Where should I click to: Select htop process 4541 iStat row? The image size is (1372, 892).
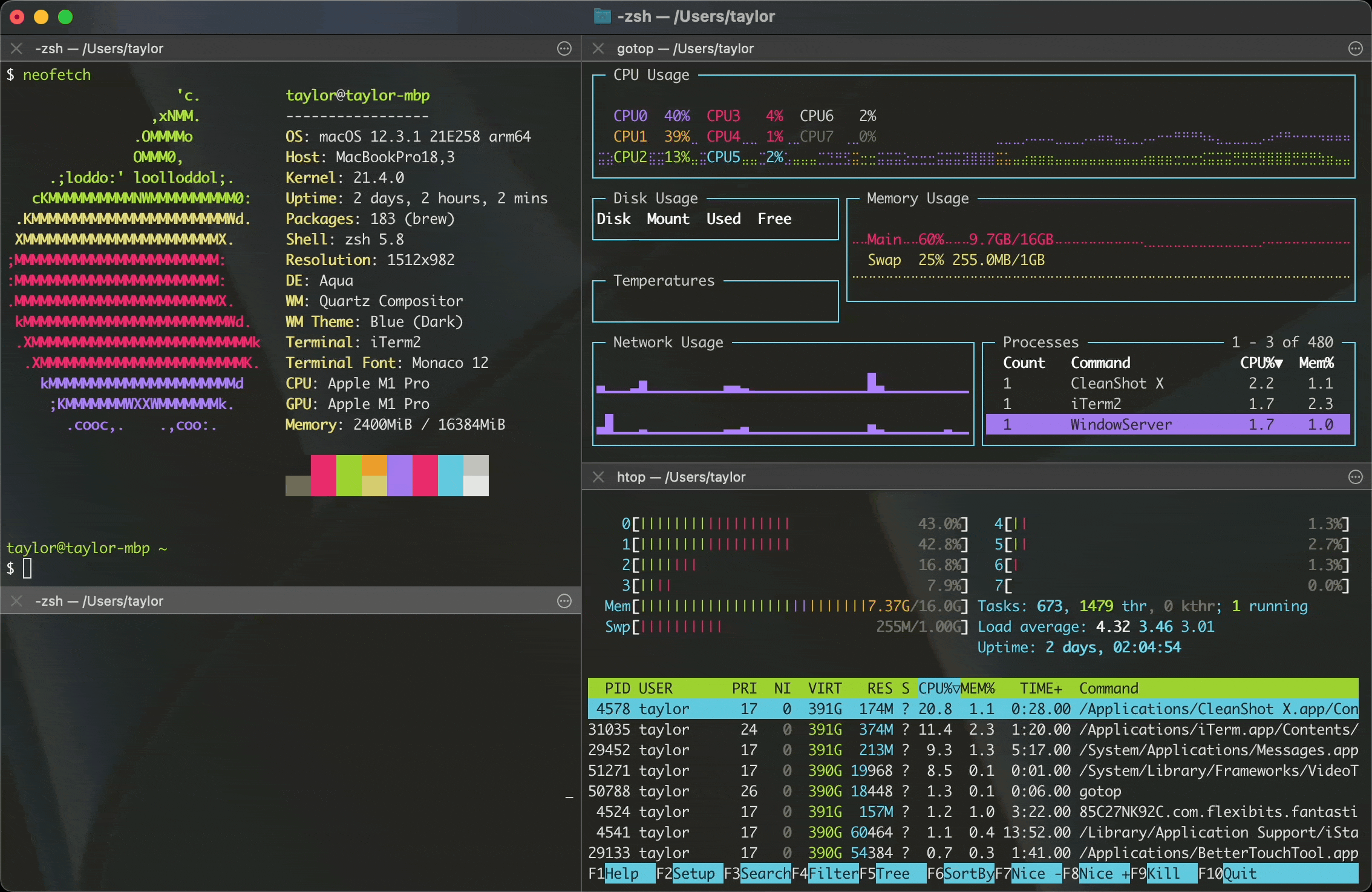[973, 832]
